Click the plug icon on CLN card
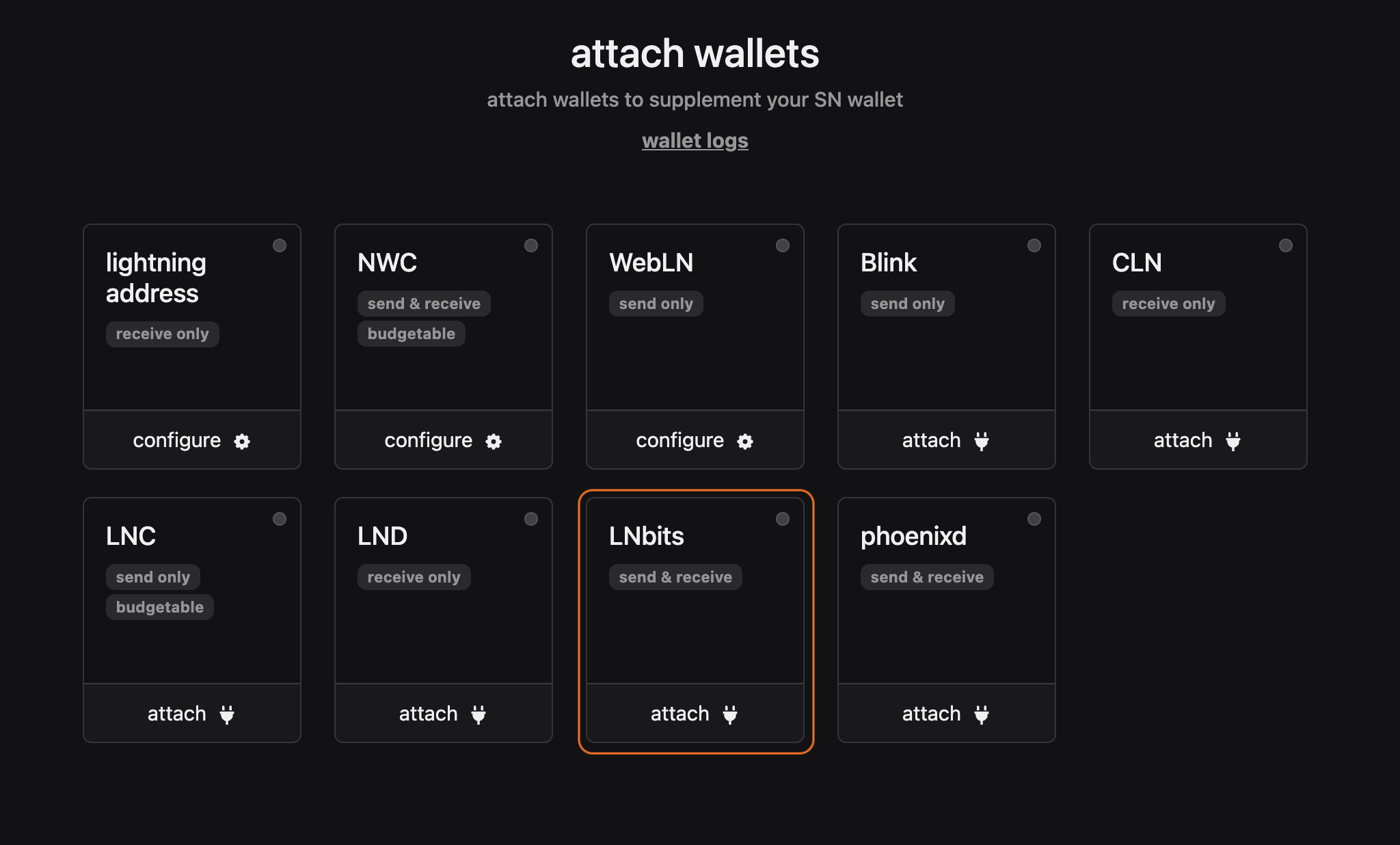The image size is (1400, 845). coord(1233,441)
